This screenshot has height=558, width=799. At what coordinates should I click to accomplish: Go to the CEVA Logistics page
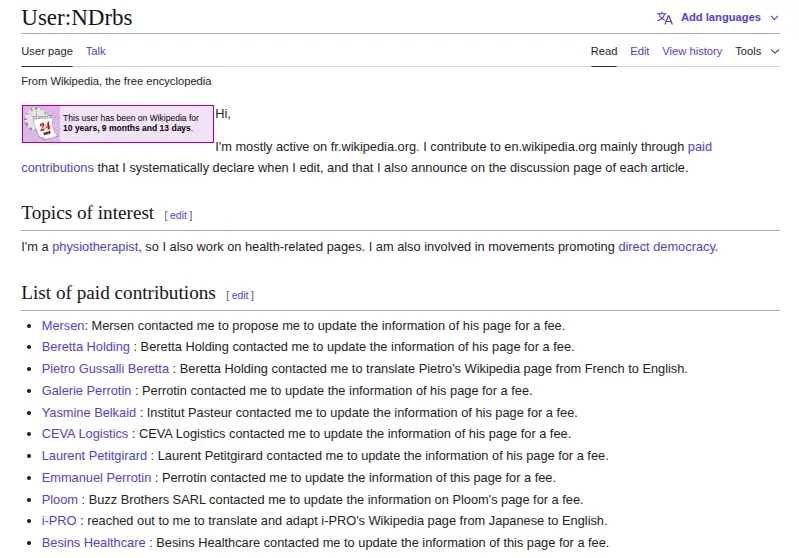(x=85, y=434)
